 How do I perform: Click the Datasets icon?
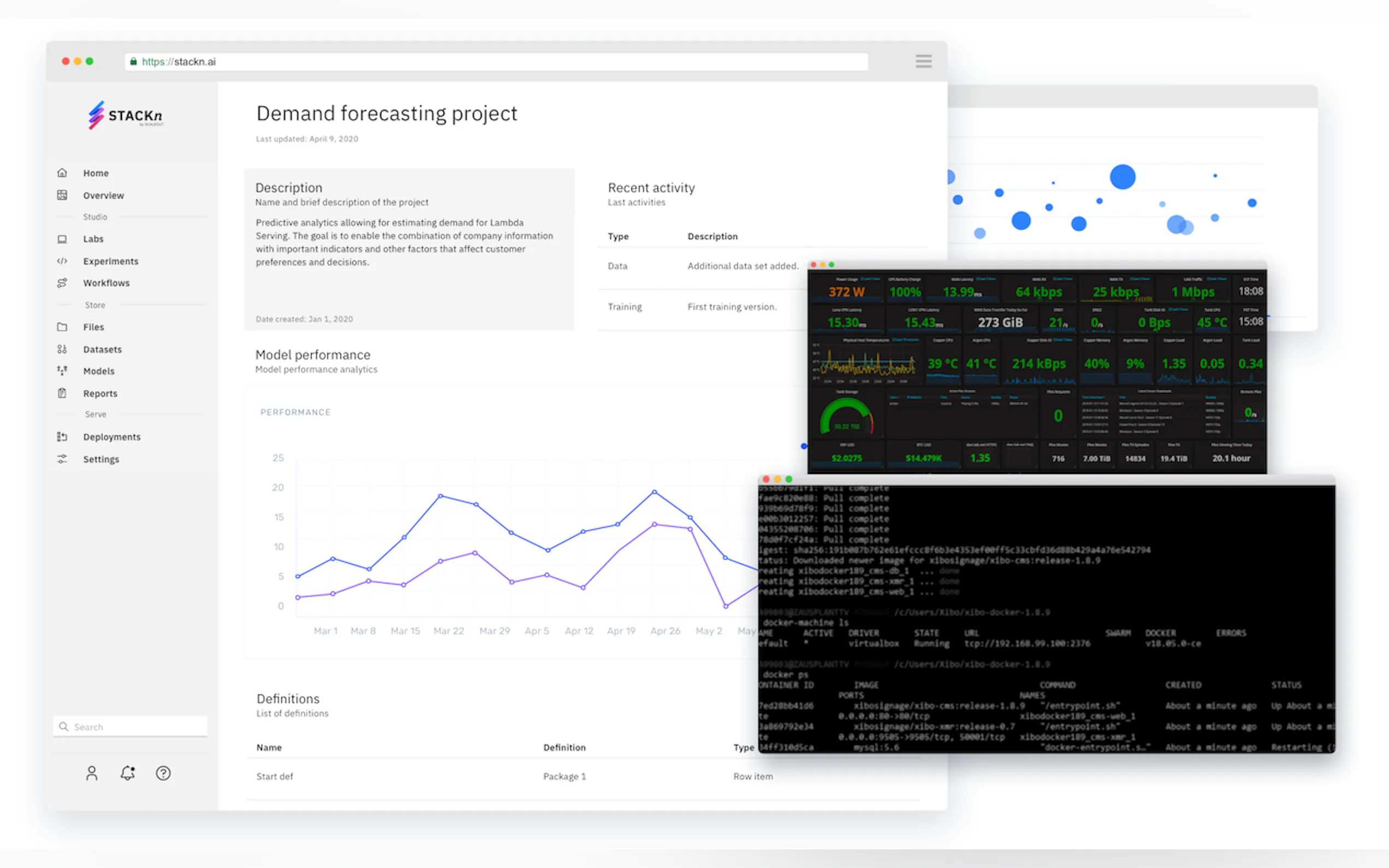(62, 349)
